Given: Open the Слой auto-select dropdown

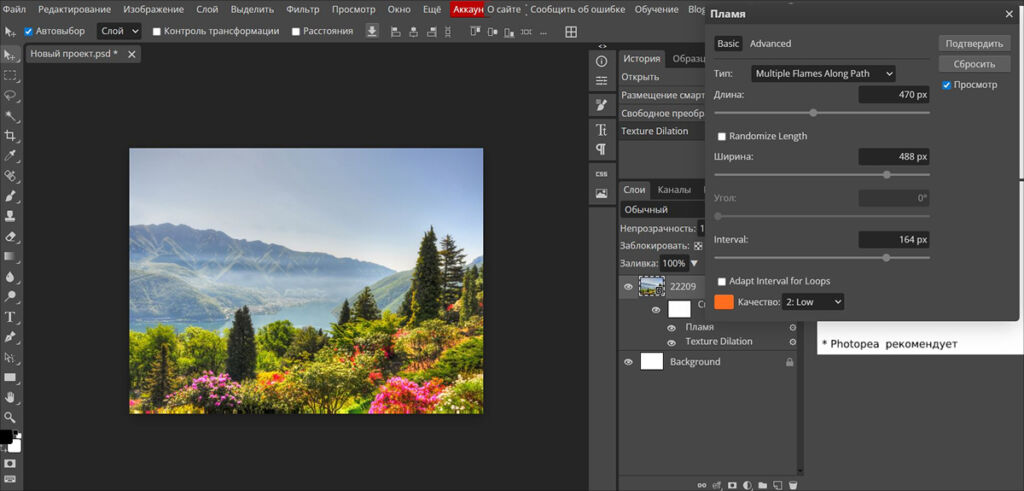Looking at the screenshot, I should click(x=119, y=31).
